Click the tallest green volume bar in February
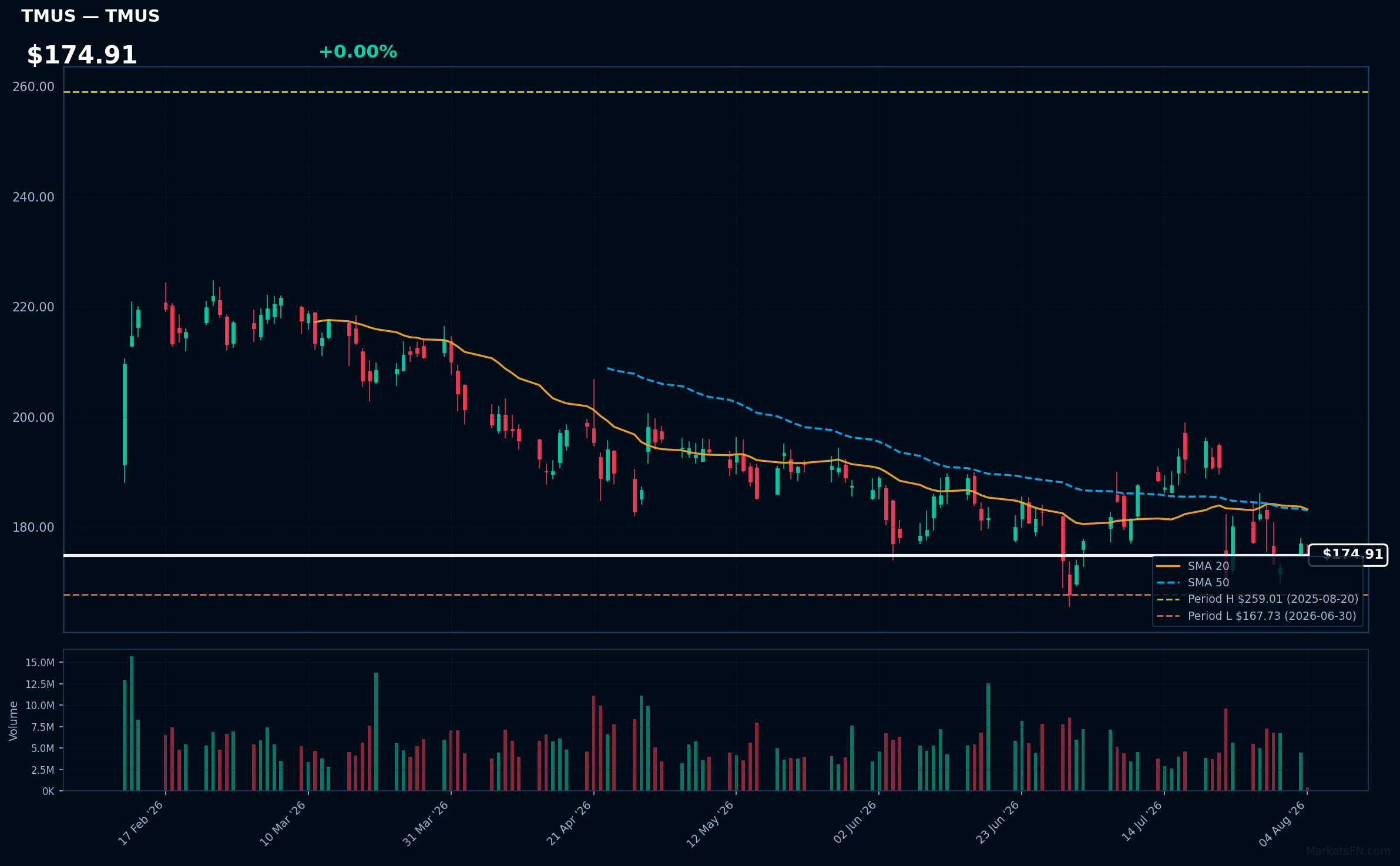This screenshot has height=866, width=1400. point(132,723)
